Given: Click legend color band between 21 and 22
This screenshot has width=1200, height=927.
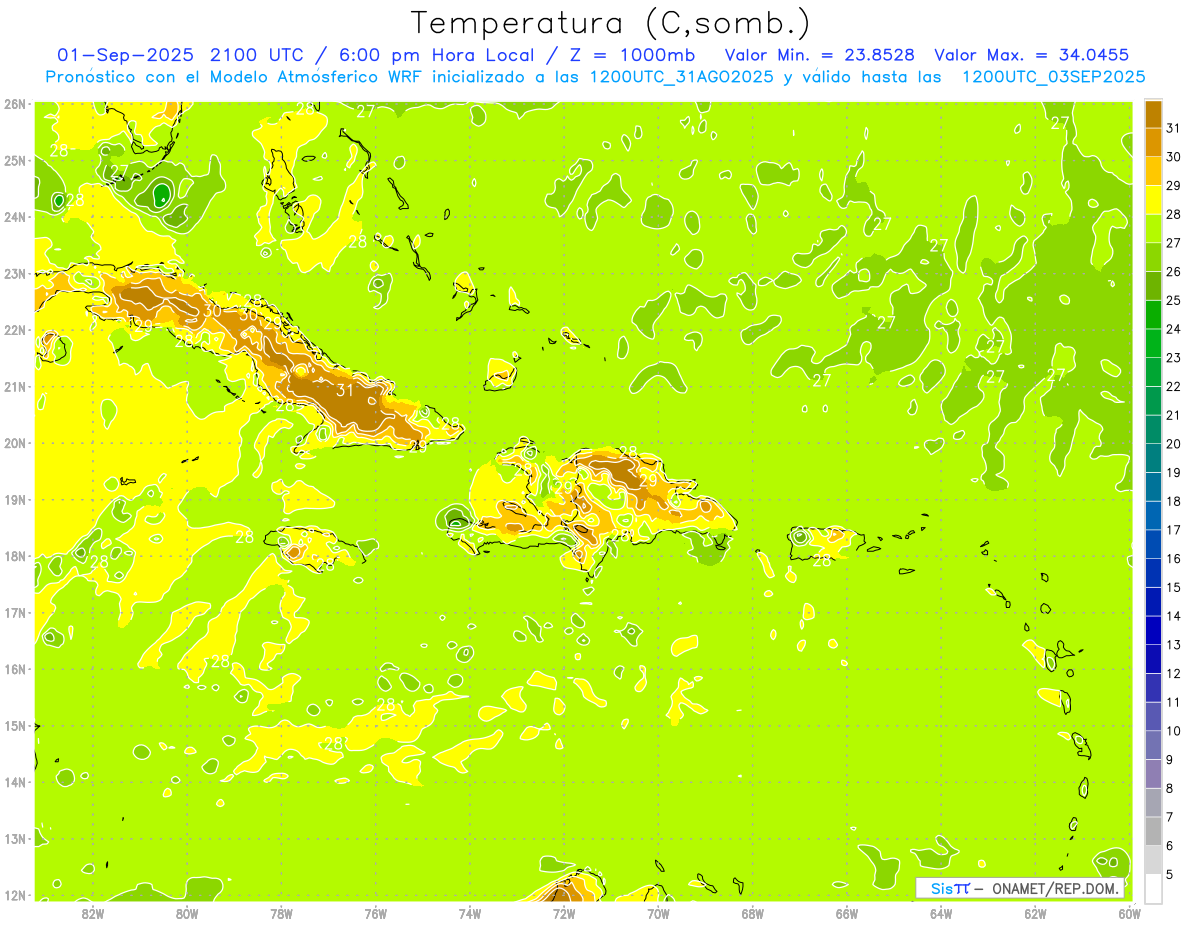Looking at the screenshot, I should pyautogui.click(x=1153, y=400).
